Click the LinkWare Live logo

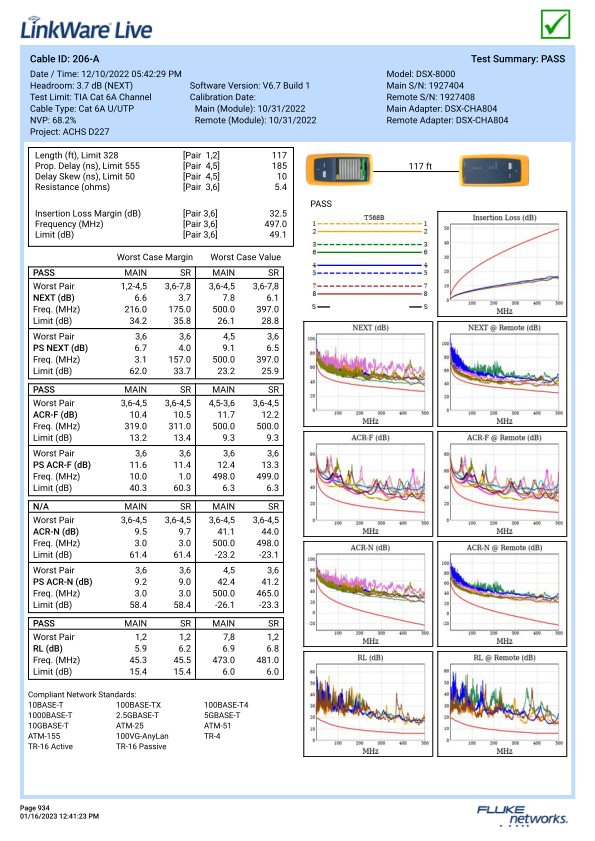pyautogui.click(x=86, y=28)
